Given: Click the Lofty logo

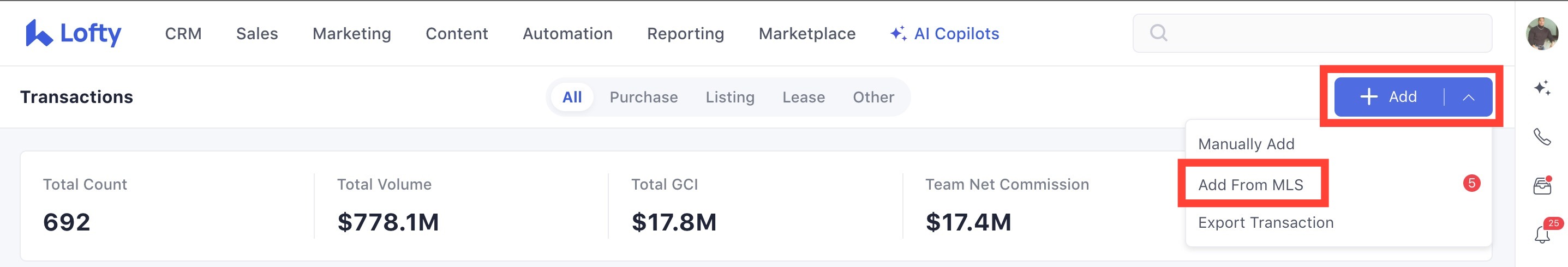Looking at the screenshot, I should point(73,33).
